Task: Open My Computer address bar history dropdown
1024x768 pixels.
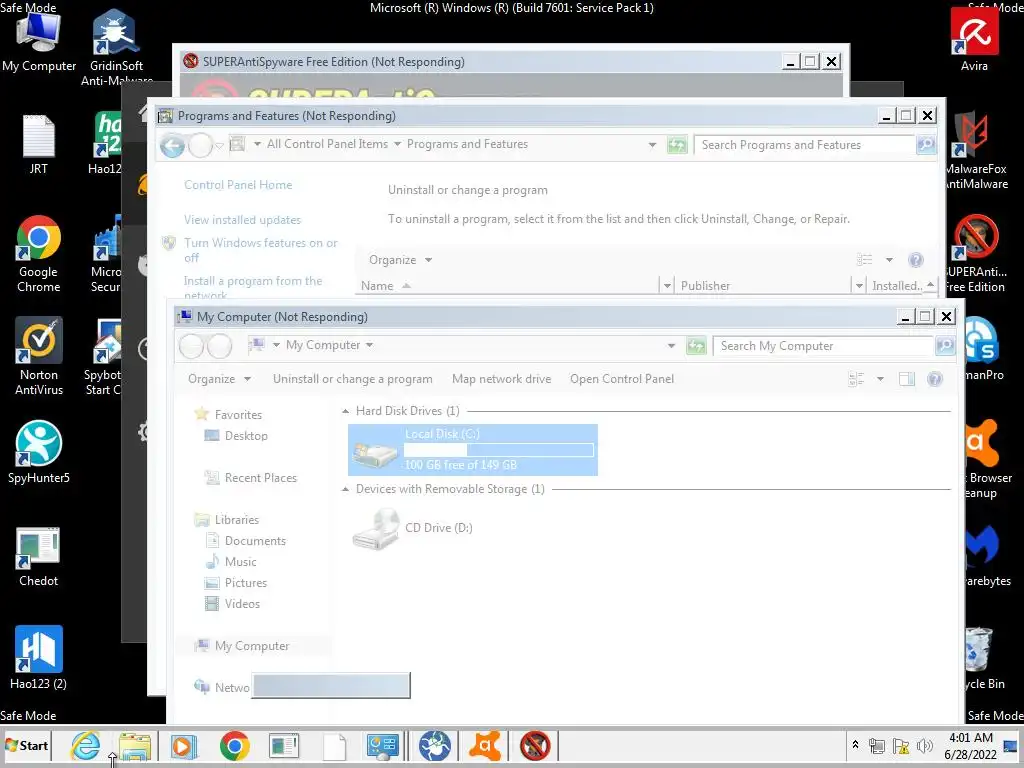Action: (x=671, y=345)
